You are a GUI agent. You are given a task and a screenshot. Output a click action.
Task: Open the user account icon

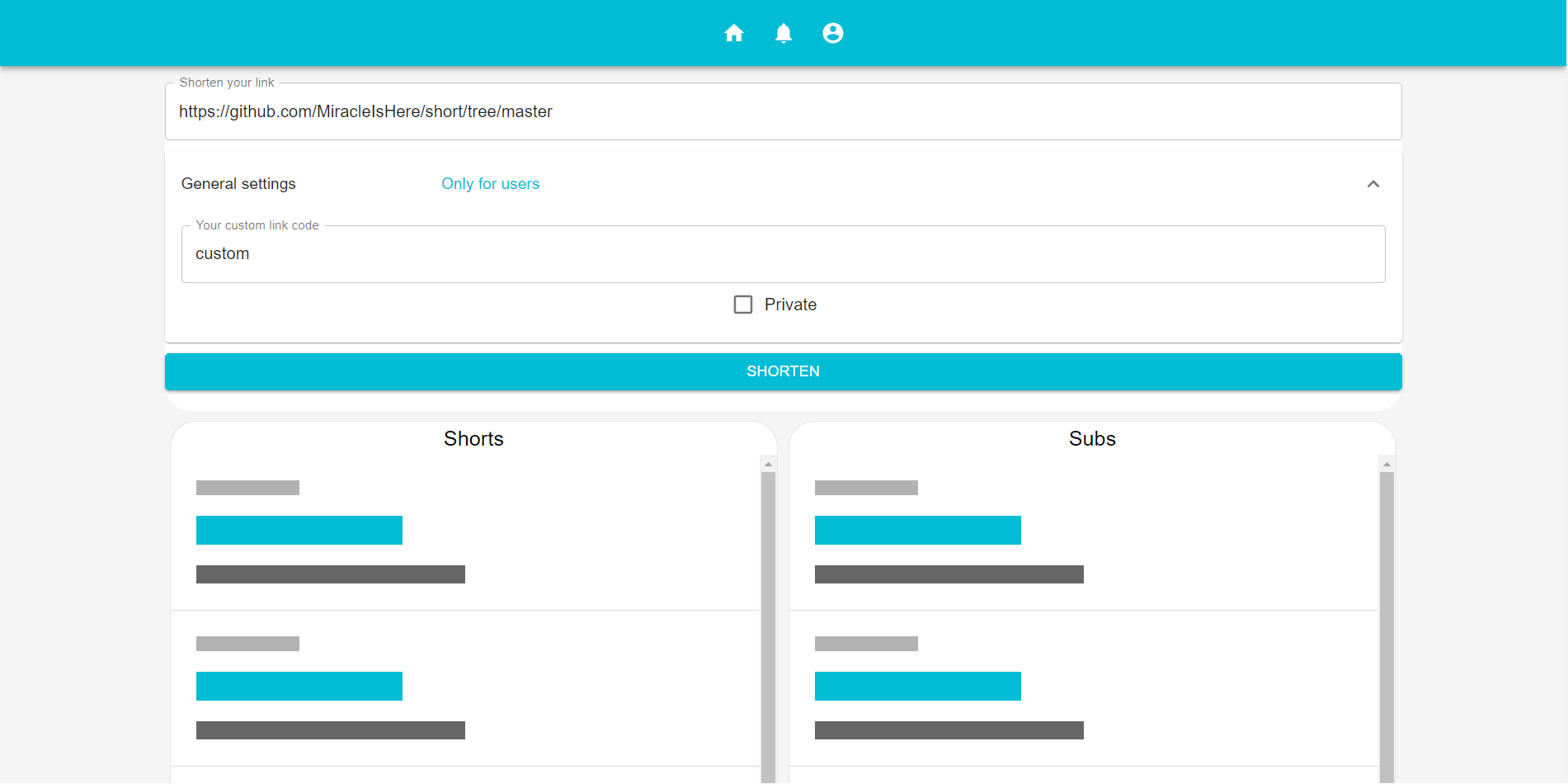(832, 33)
